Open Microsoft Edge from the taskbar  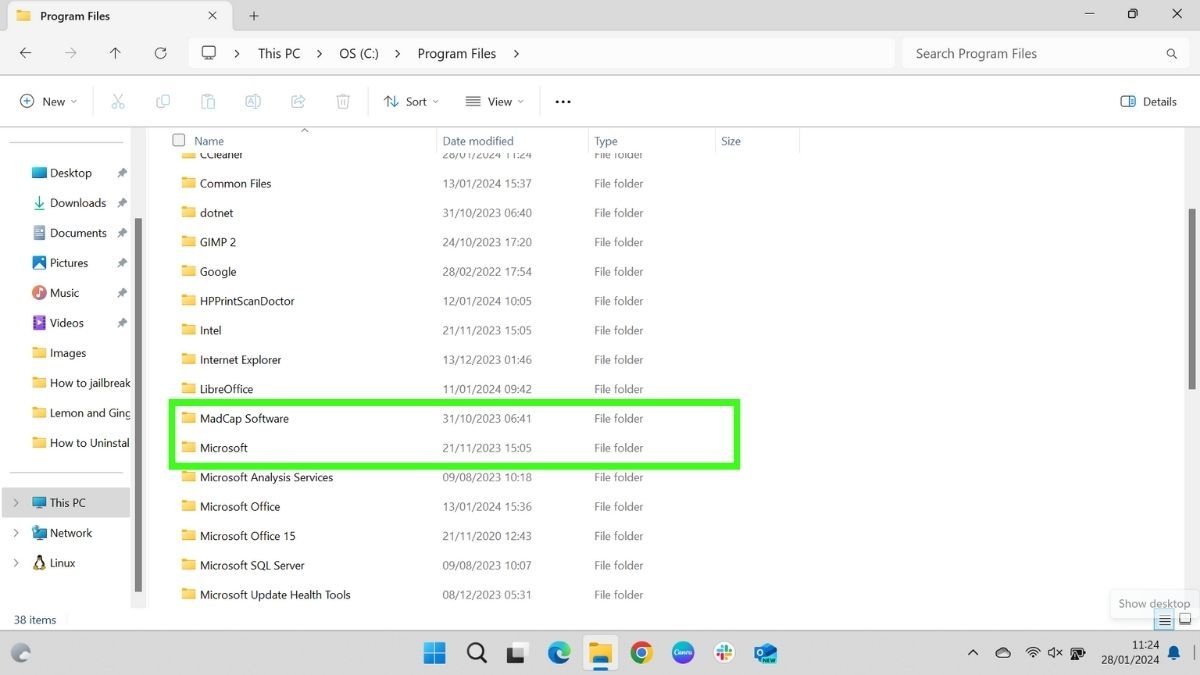558,652
